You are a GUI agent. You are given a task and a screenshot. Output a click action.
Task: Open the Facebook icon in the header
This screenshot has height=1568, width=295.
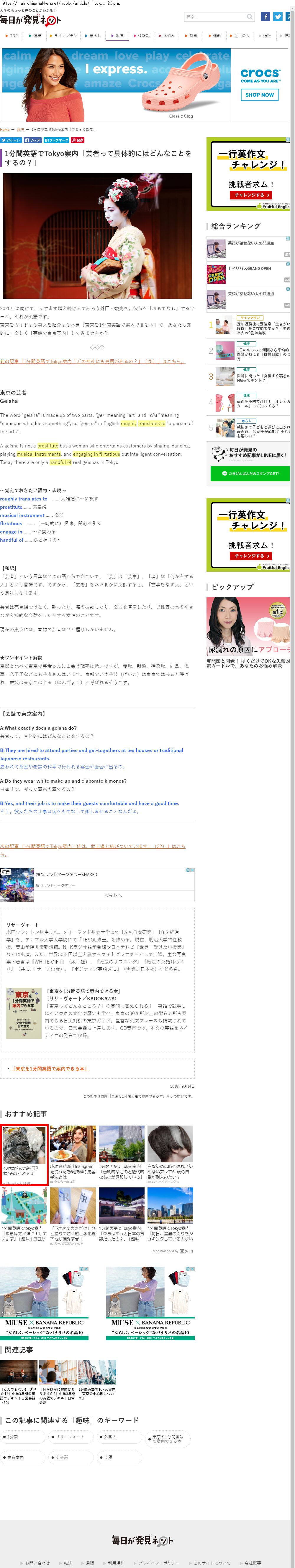click(266, 16)
